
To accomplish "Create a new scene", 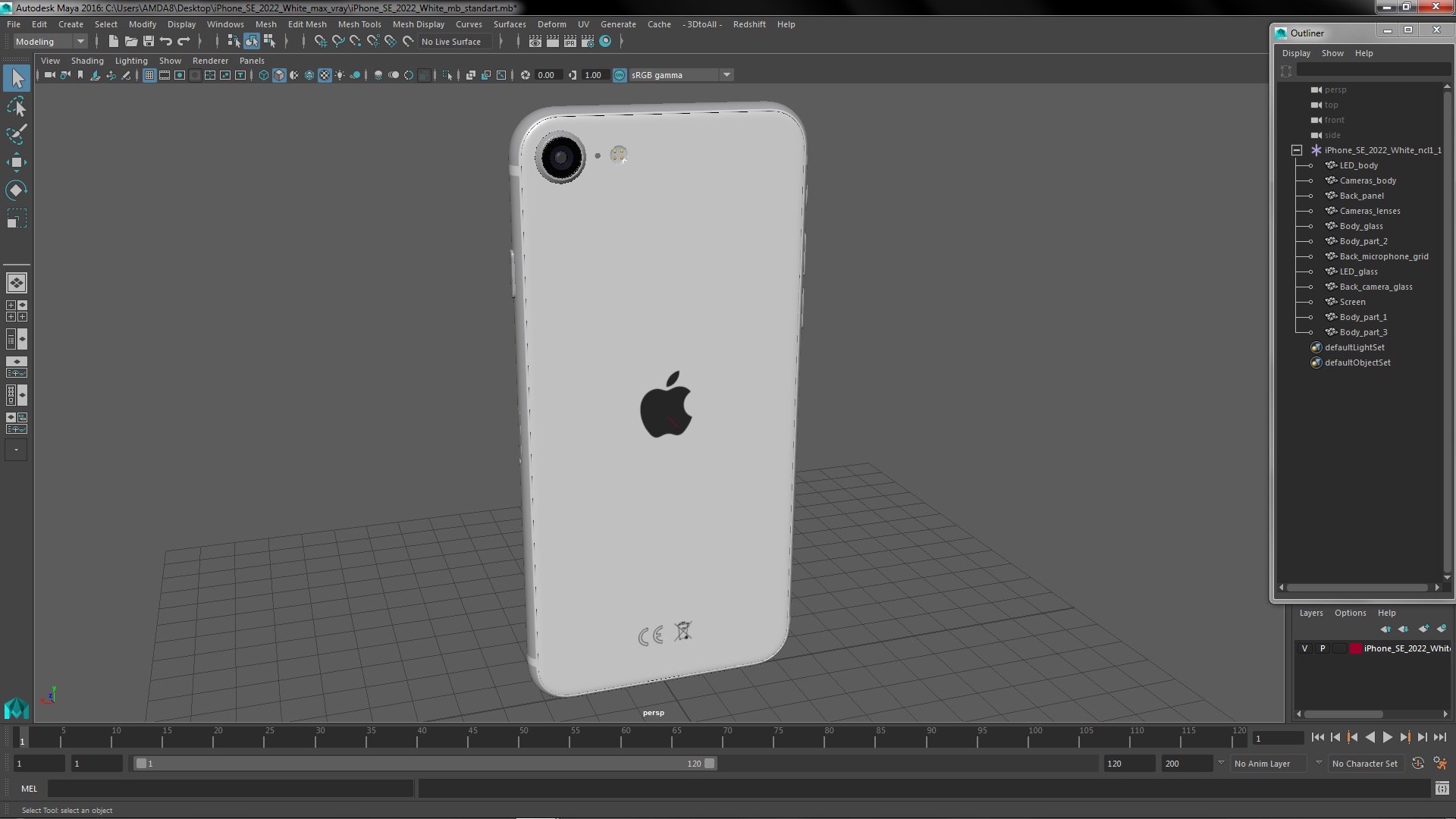I will [x=114, y=42].
